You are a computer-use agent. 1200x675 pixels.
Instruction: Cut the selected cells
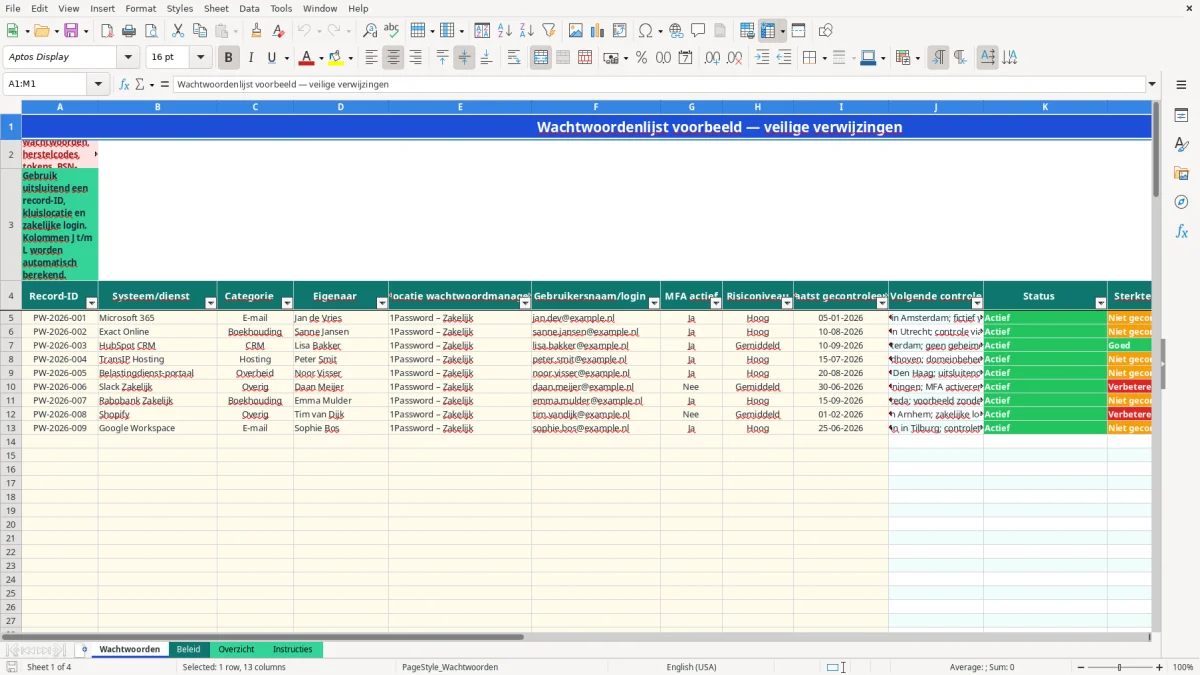(x=178, y=31)
